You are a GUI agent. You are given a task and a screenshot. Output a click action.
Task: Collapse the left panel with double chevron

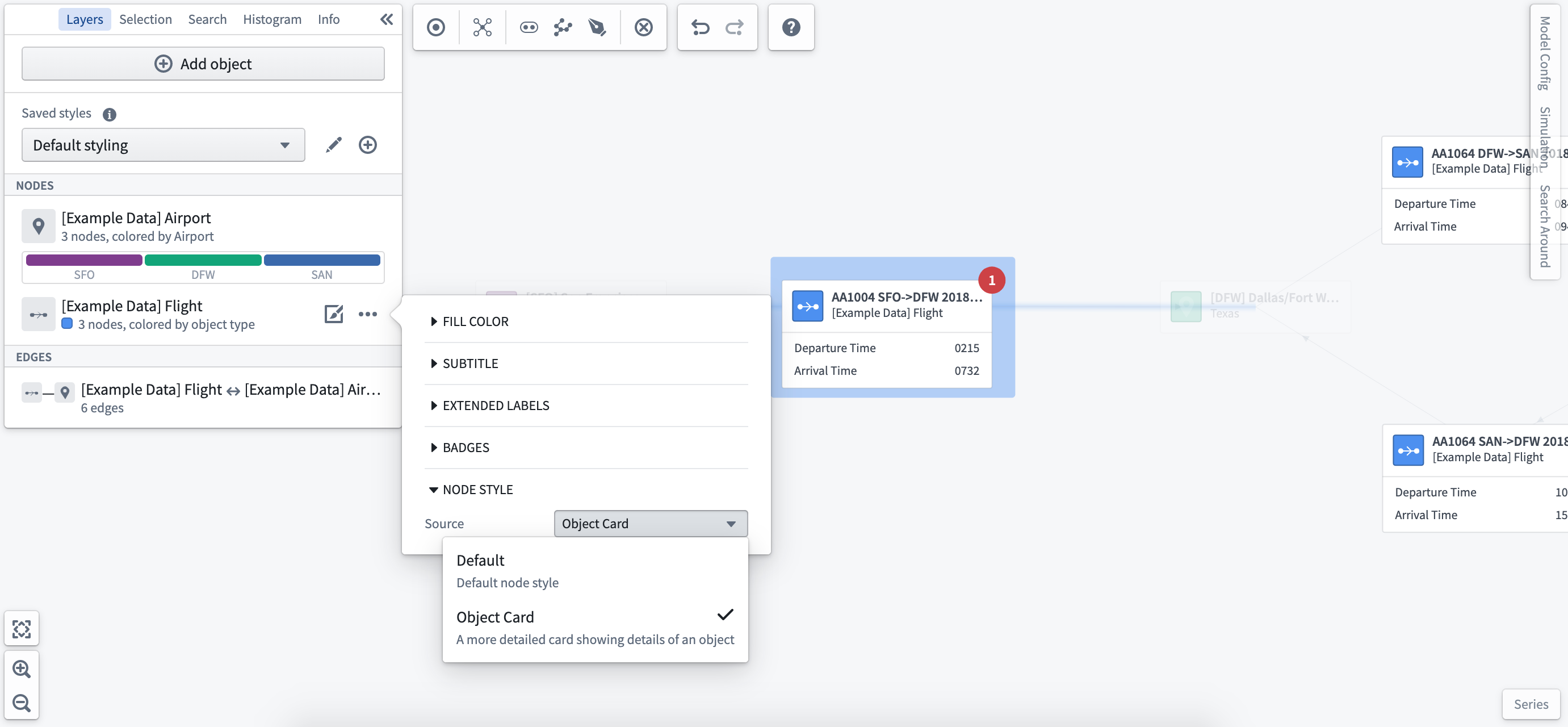pyautogui.click(x=387, y=19)
